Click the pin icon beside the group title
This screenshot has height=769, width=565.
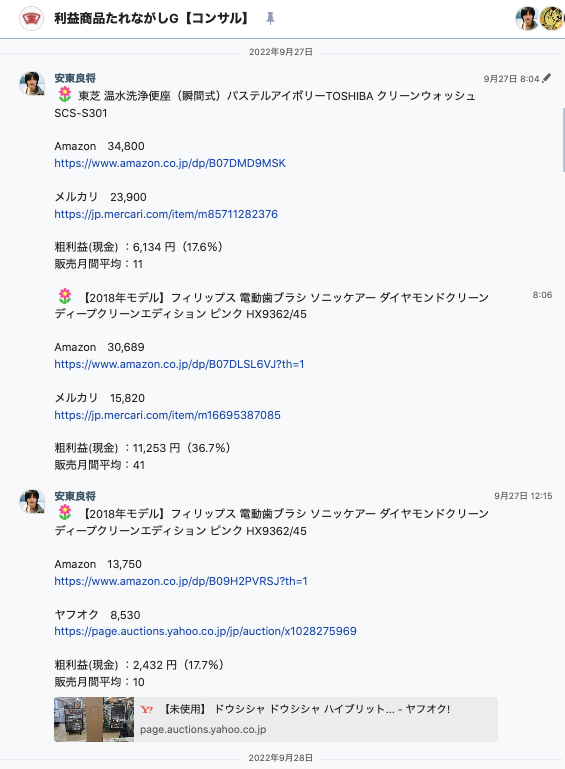pyautogui.click(x=270, y=19)
